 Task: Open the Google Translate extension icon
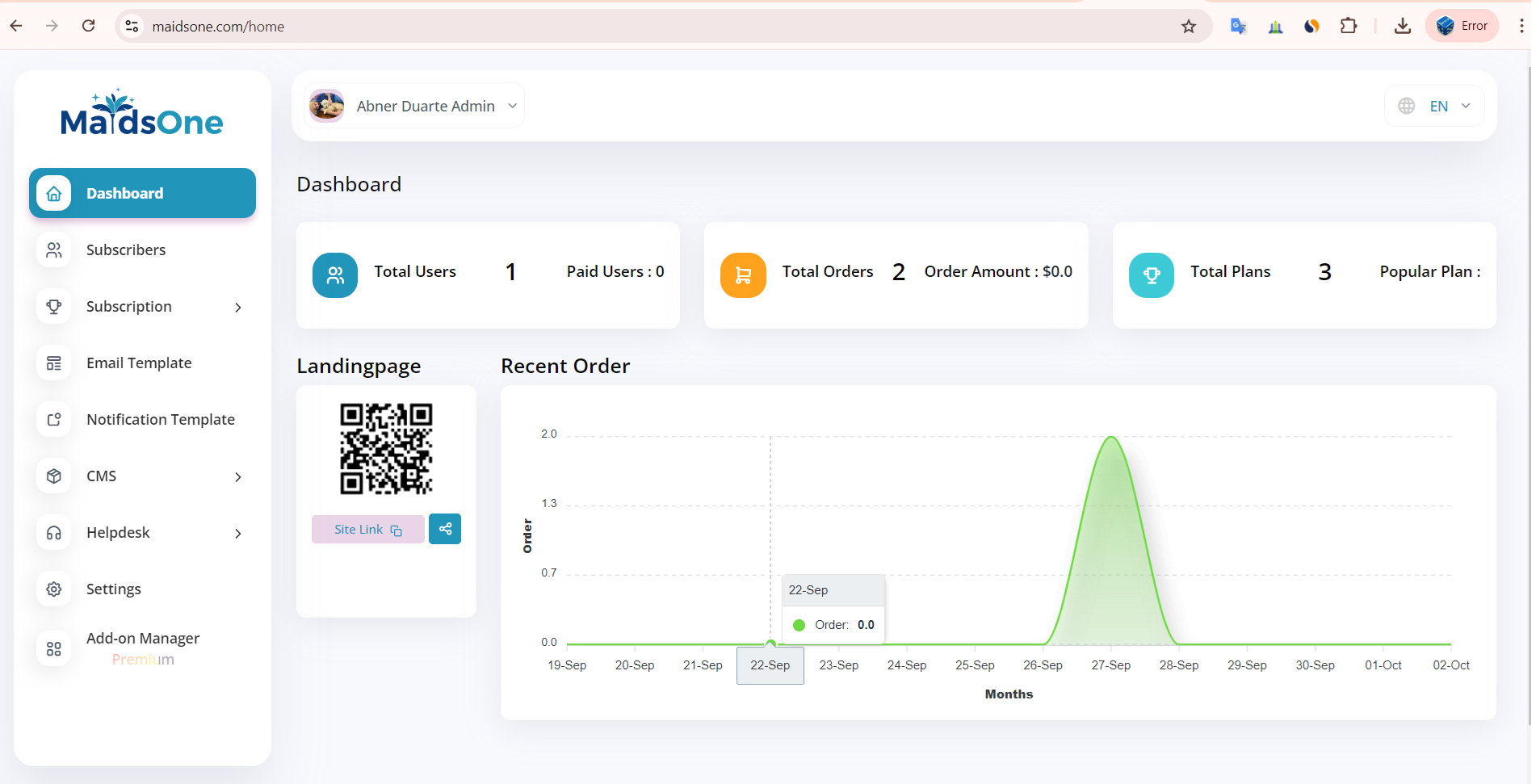[1238, 27]
